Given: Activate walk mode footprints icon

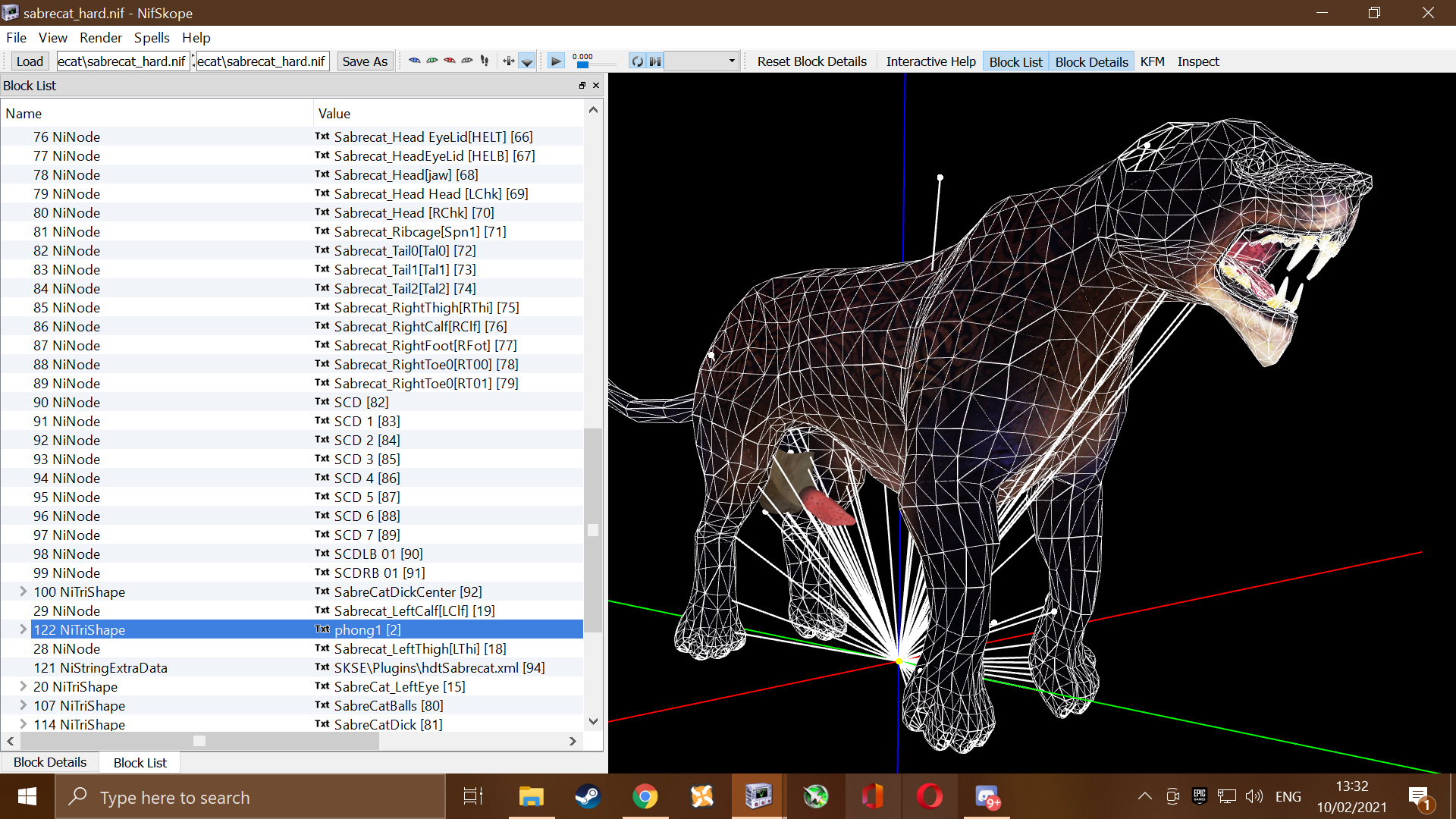Looking at the screenshot, I should click(x=485, y=61).
